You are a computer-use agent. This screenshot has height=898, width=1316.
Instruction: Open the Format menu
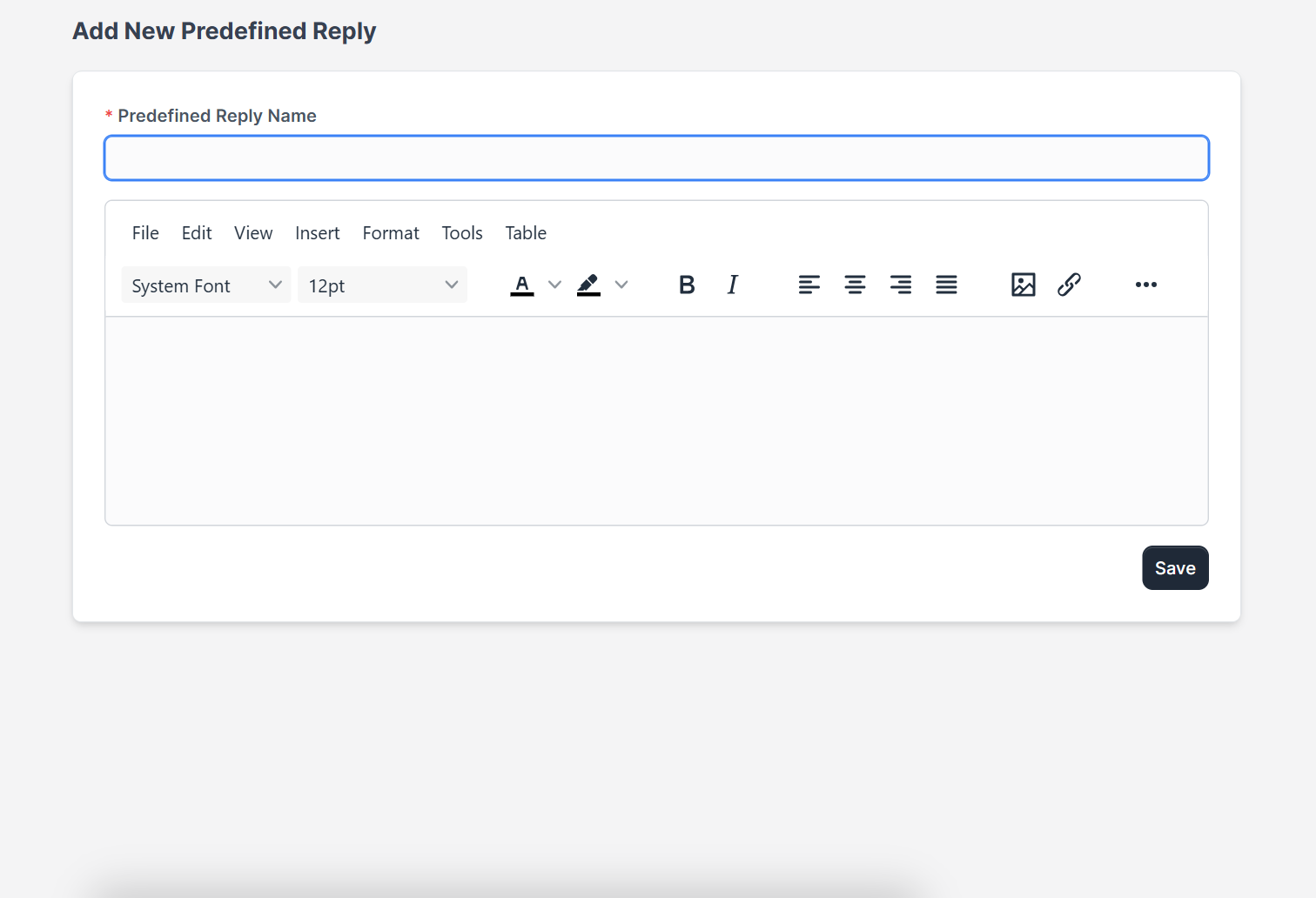pyautogui.click(x=391, y=233)
